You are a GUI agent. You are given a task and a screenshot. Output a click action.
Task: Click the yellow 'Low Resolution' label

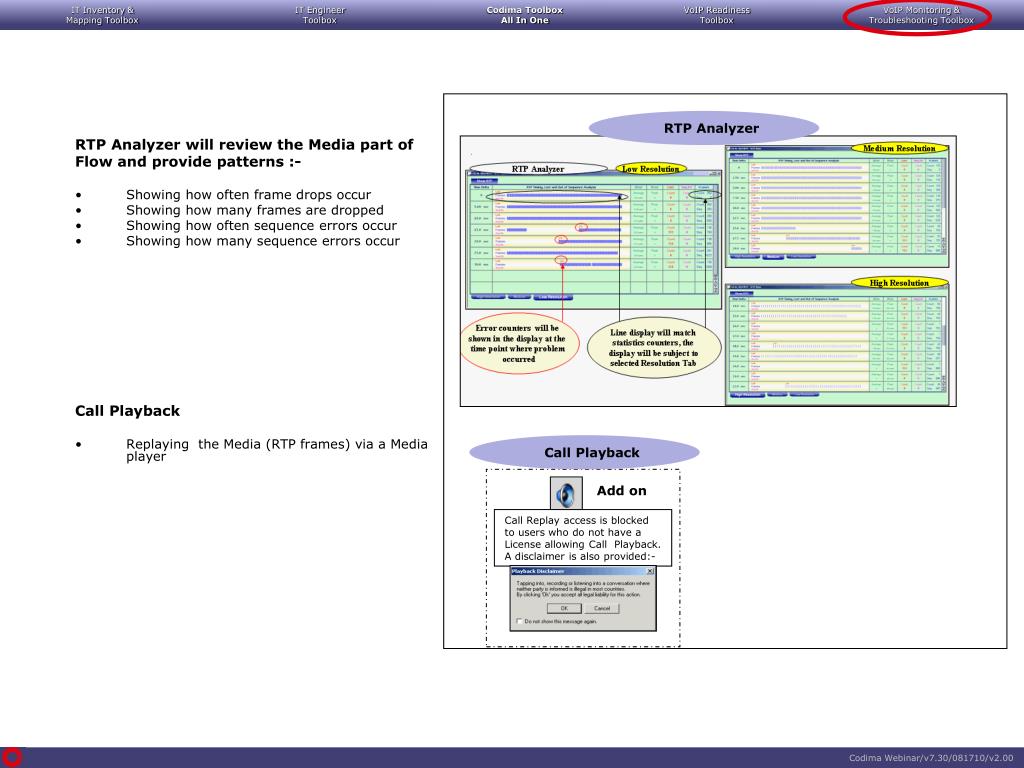pyautogui.click(x=651, y=168)
